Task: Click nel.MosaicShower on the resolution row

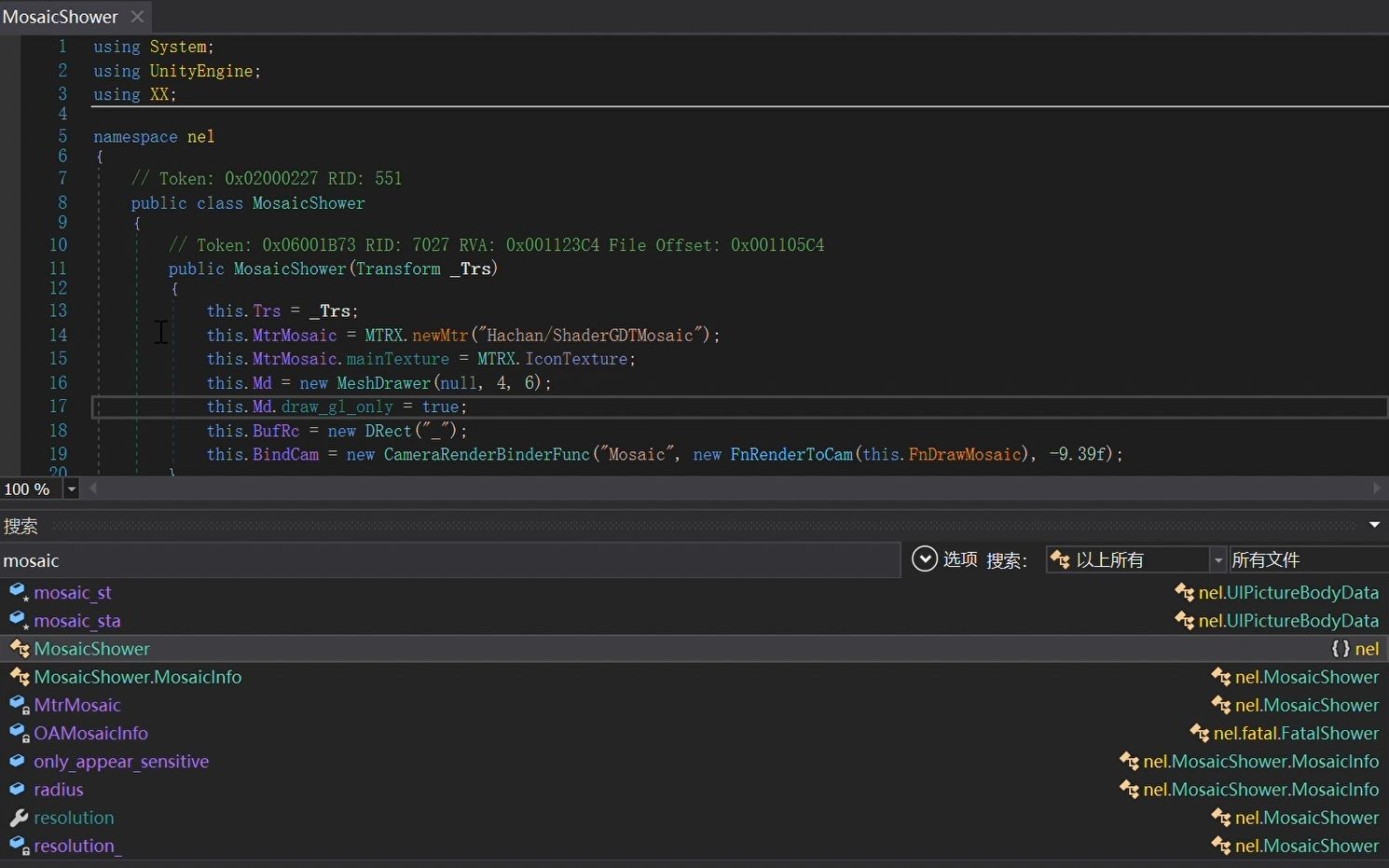Action: coord(1307,818)
